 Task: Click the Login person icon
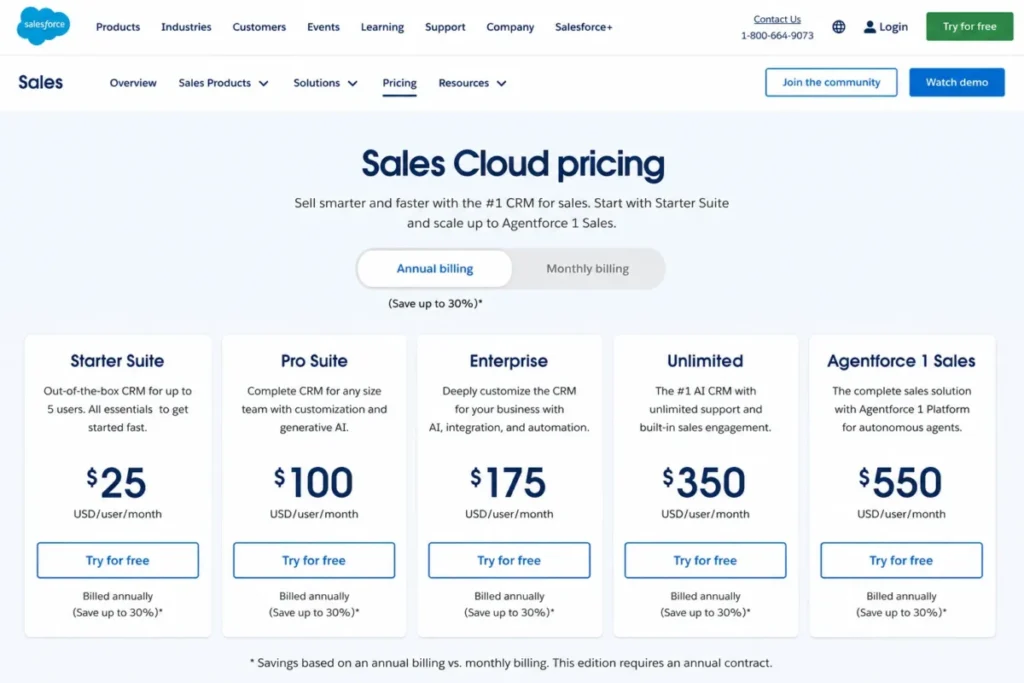coord(869,27)
